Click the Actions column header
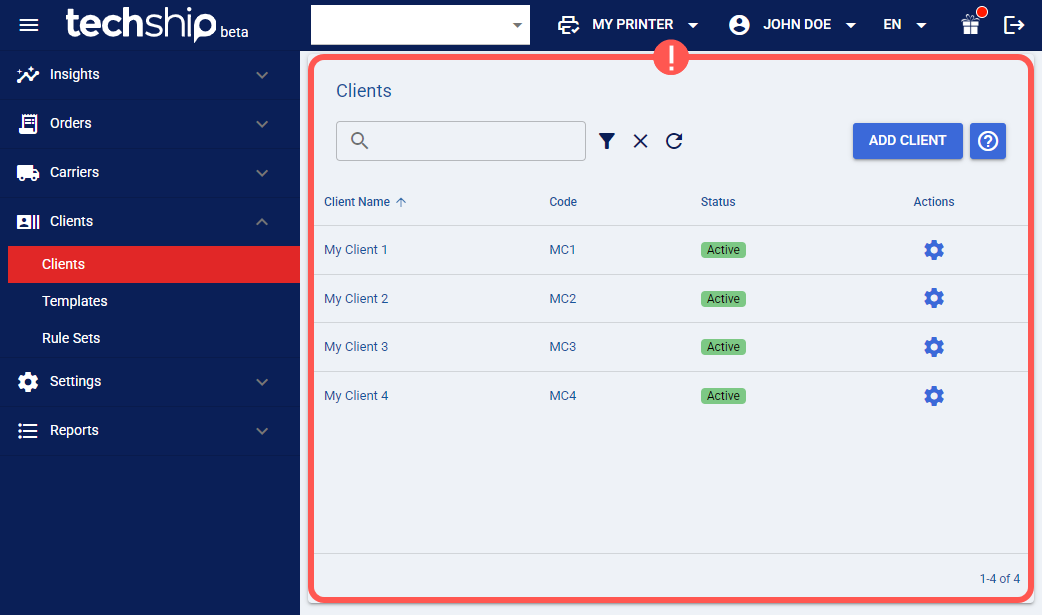The image size is (1042, 615). (x=934, y=202)
